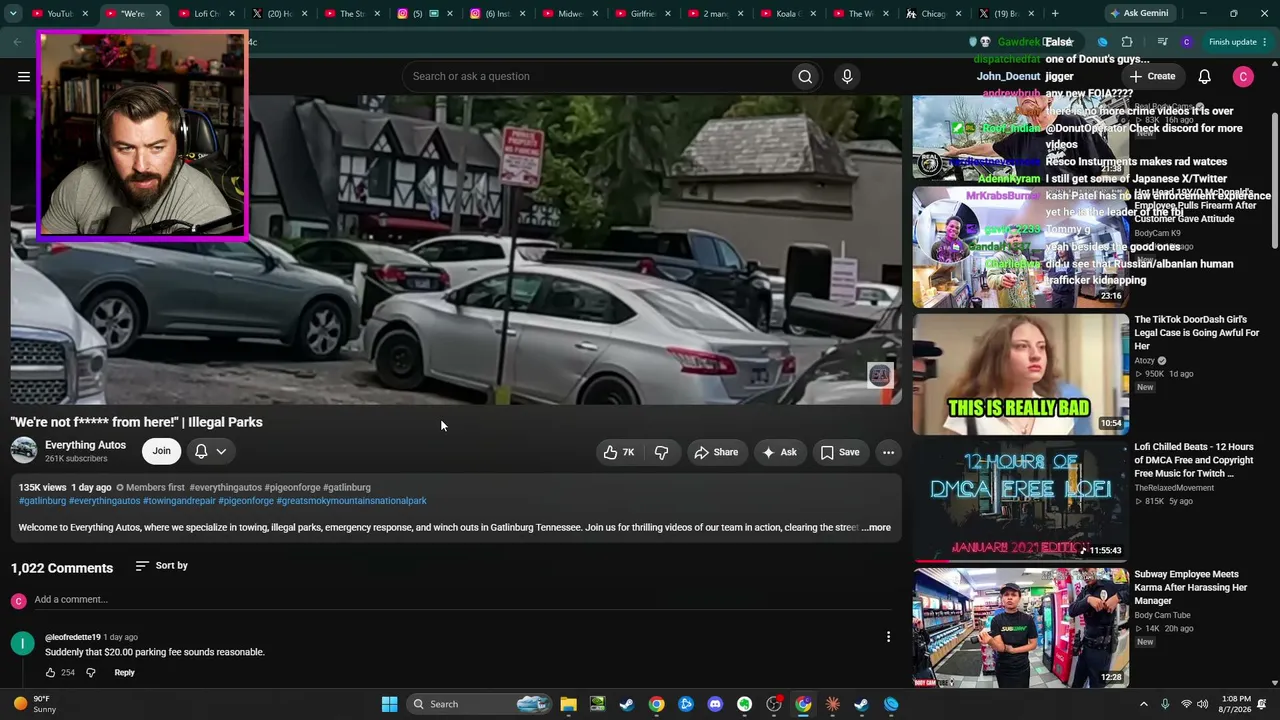Open the Sort by comments dropdown
The height and width of the screenshot is (720, 1280).
pos(161,566)
